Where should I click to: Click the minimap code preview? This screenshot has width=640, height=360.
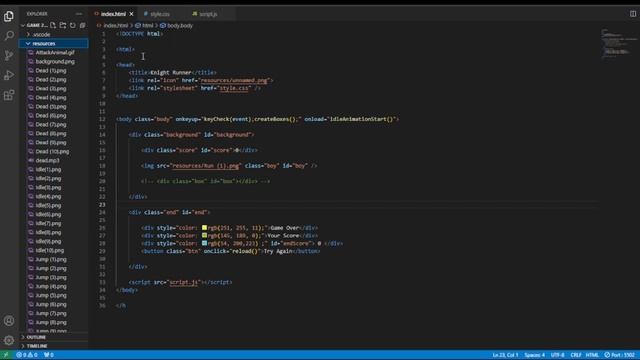tap(618, 44)
